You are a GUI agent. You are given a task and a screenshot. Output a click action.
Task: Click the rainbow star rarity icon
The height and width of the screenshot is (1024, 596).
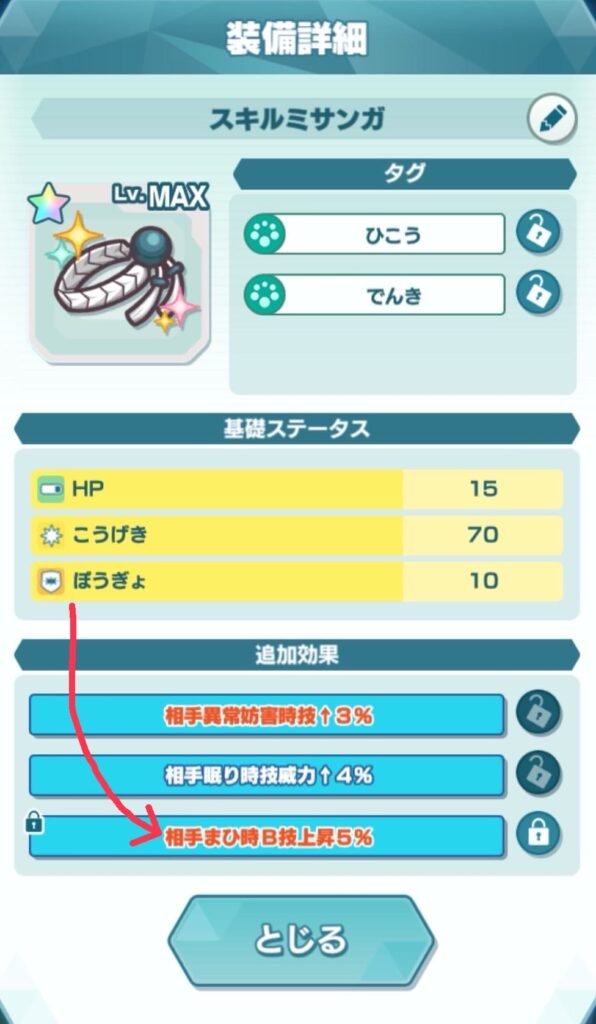pos(49,204)
